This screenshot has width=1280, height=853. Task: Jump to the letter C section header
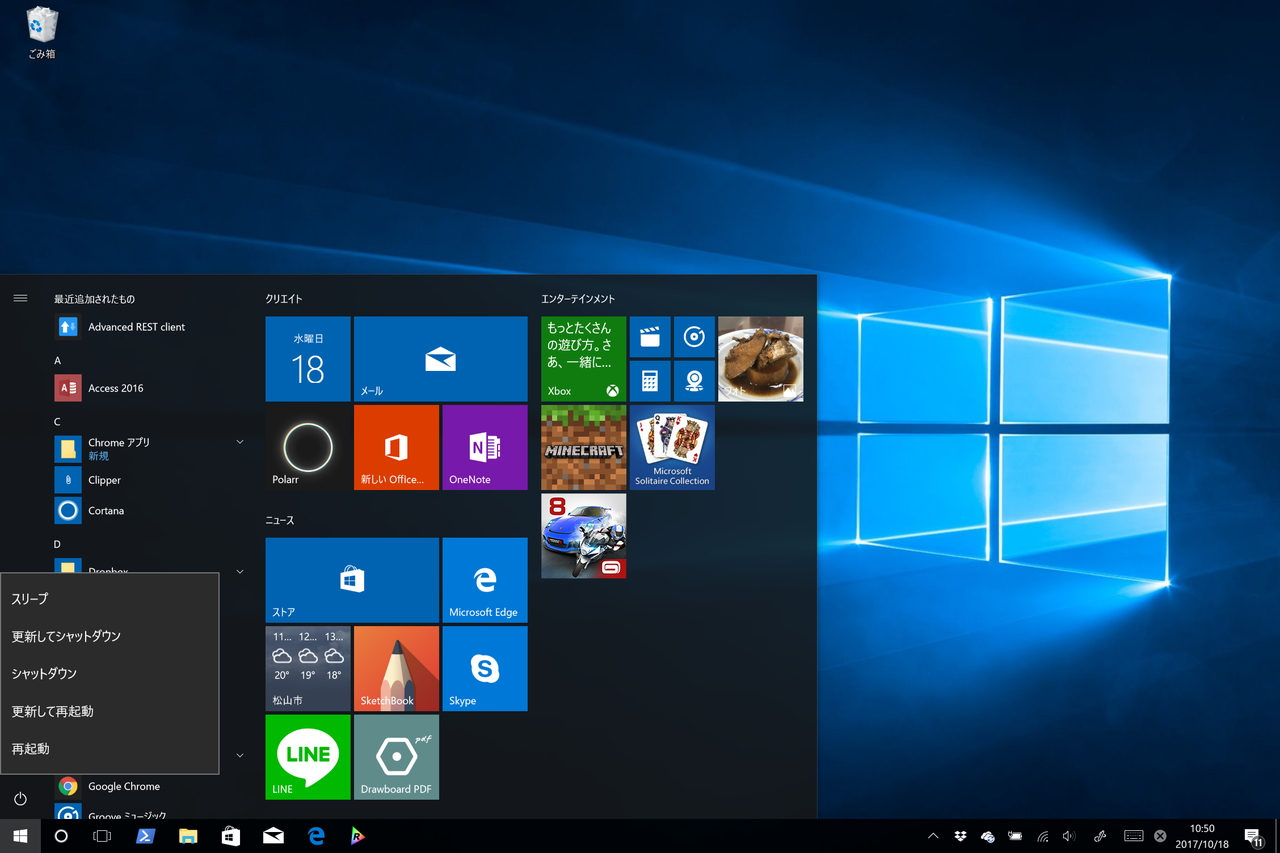57,422
